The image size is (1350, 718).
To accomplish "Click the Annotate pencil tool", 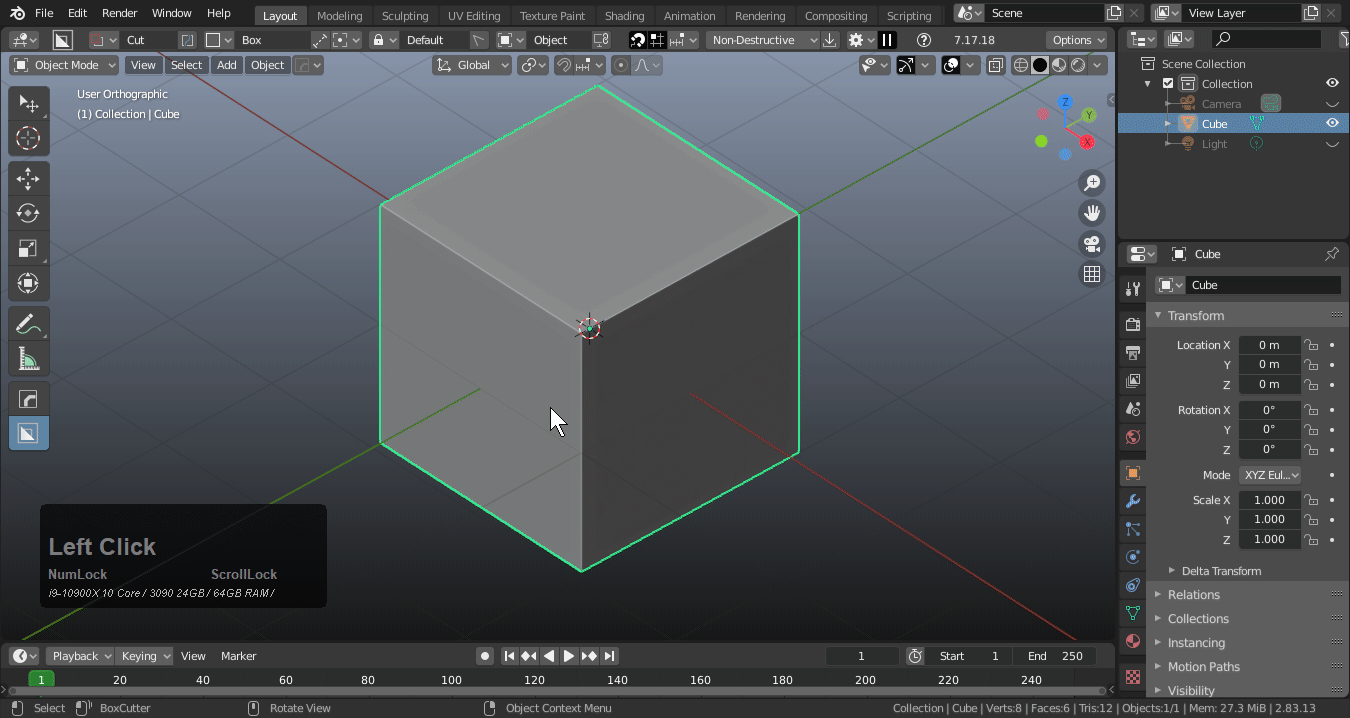I will 28,324.
